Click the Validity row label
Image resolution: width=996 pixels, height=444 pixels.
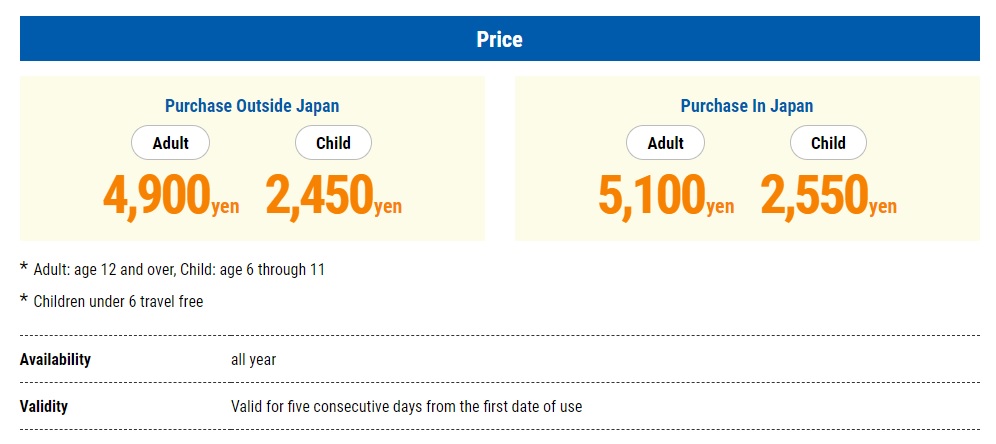[44, 406]
